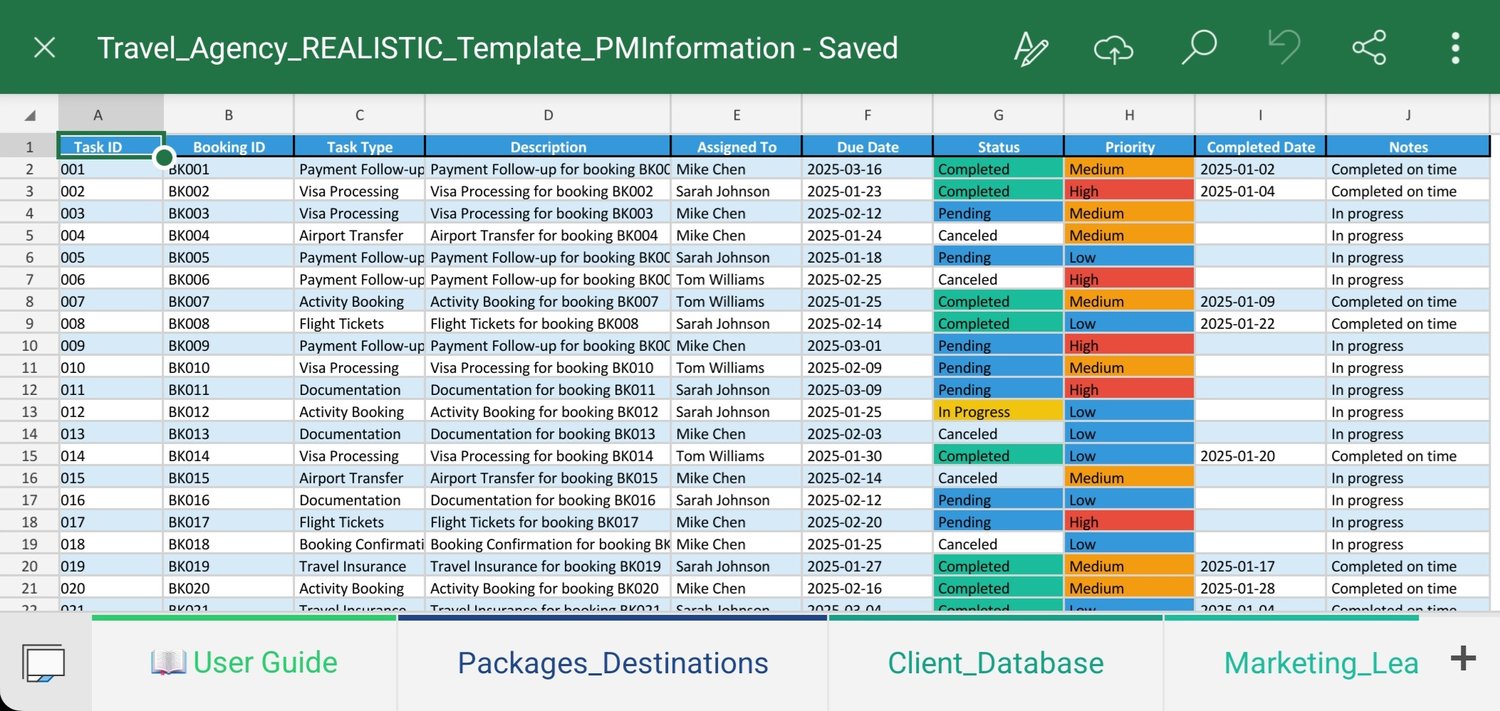Select row 20 header
Viewport: 1500px width, 711px height.
pos(29,566)
